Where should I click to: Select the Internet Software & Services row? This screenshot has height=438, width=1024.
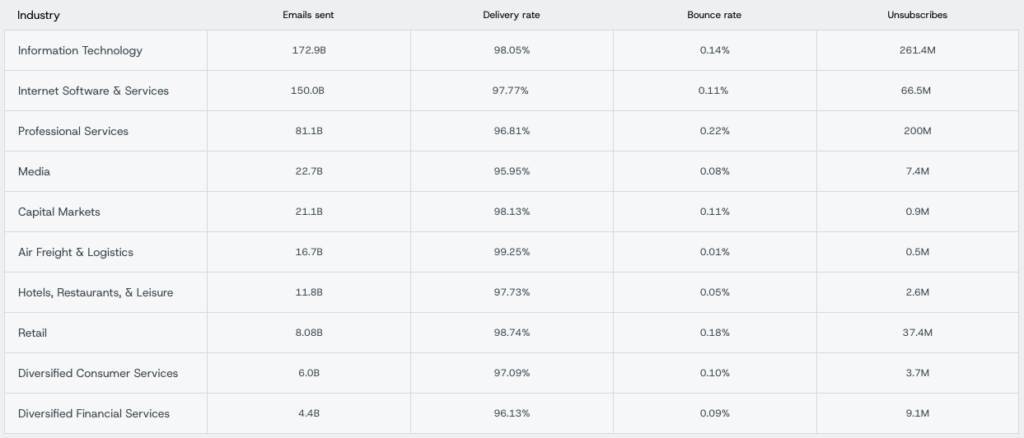93,91
